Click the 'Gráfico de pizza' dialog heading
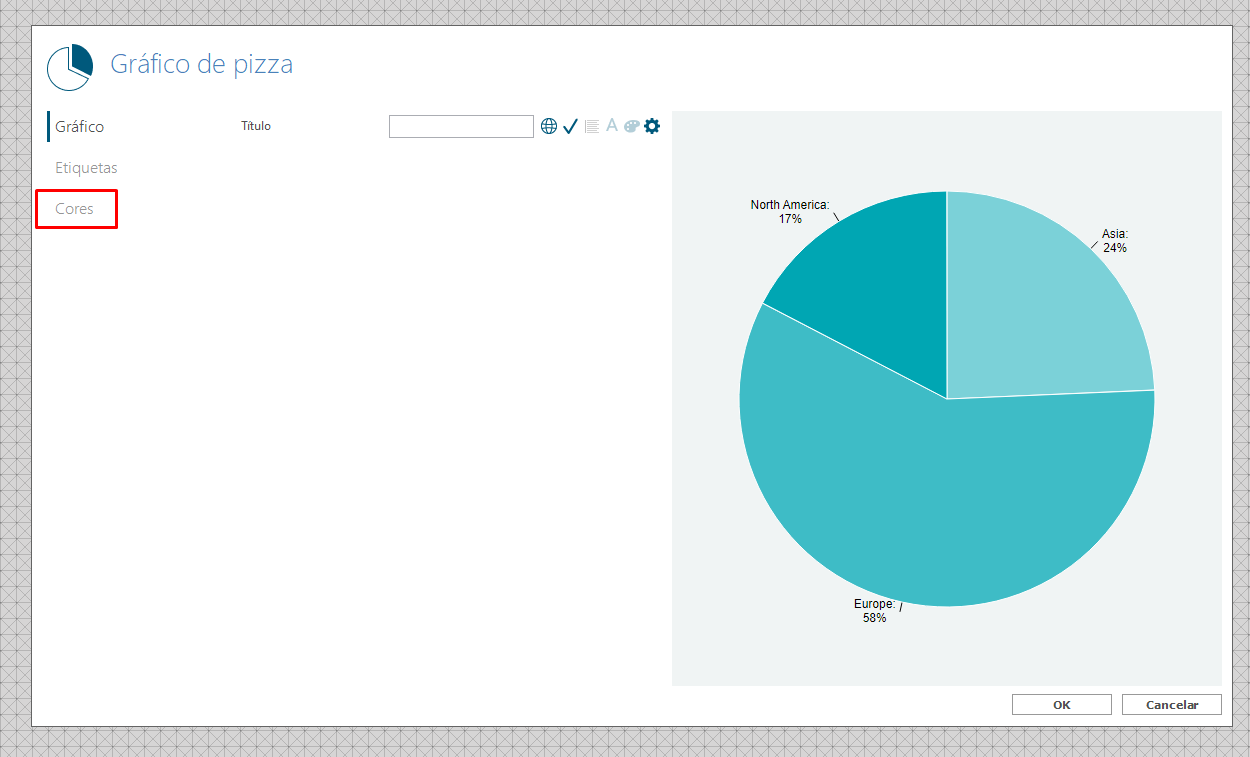 tap(201, 65)
